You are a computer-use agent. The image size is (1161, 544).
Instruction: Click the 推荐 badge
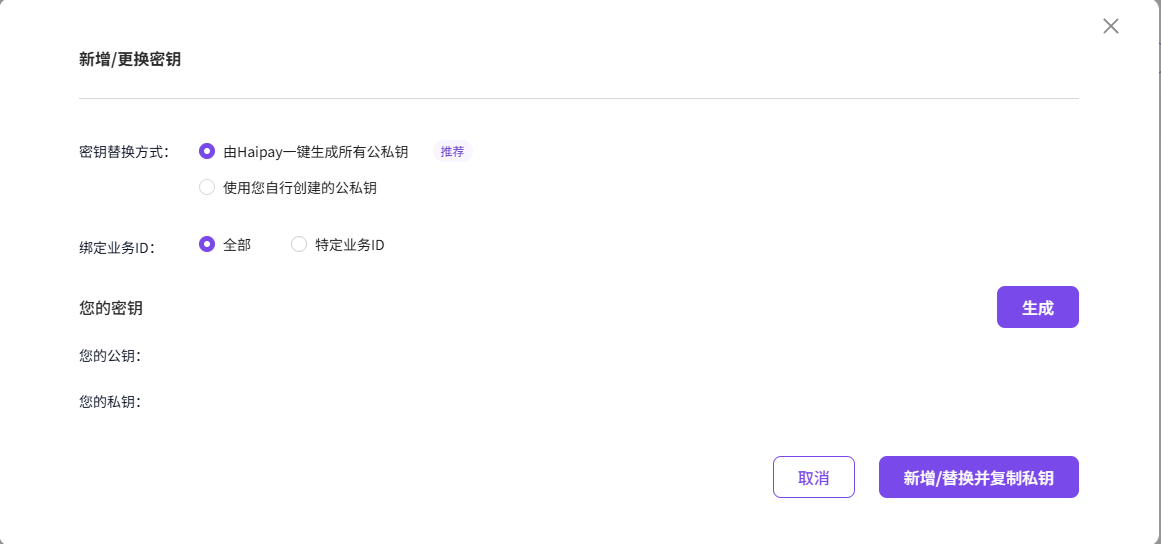[x=452, y=152]
